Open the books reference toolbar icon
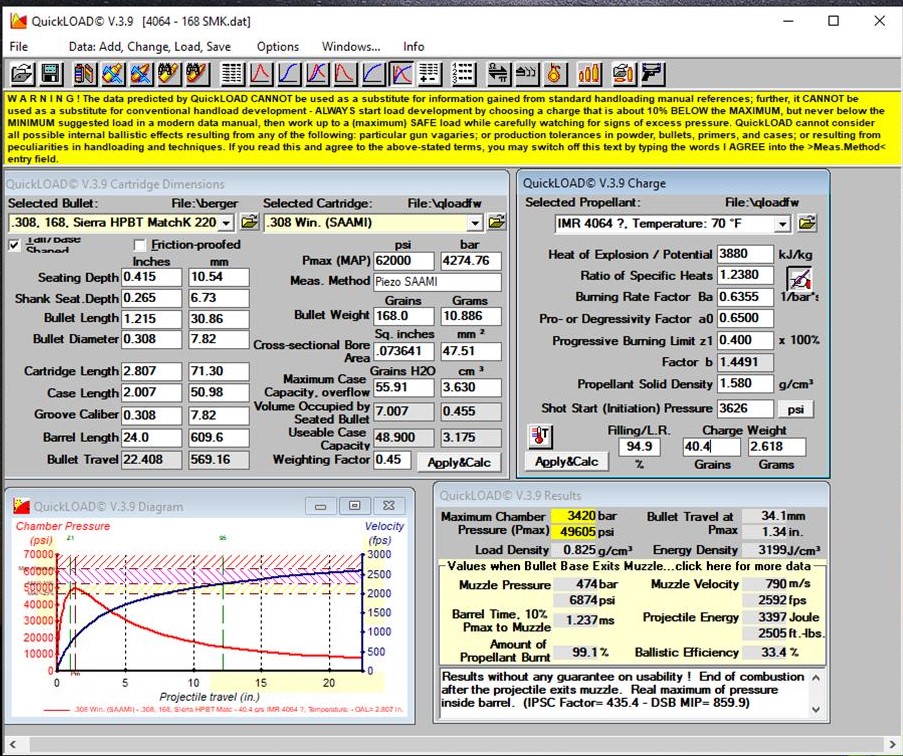 pos(84,74)
